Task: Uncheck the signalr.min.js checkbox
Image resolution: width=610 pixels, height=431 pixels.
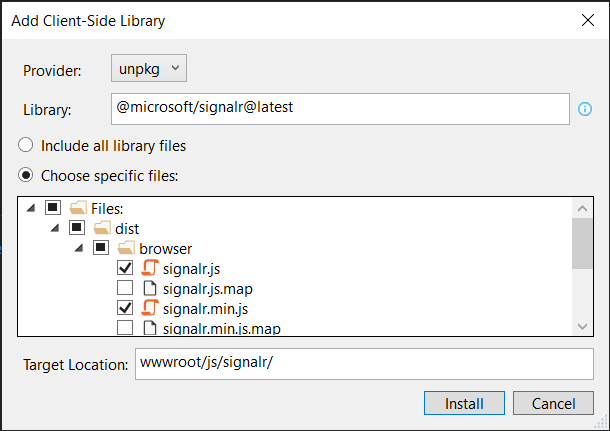Action: (x=125, y=308)
